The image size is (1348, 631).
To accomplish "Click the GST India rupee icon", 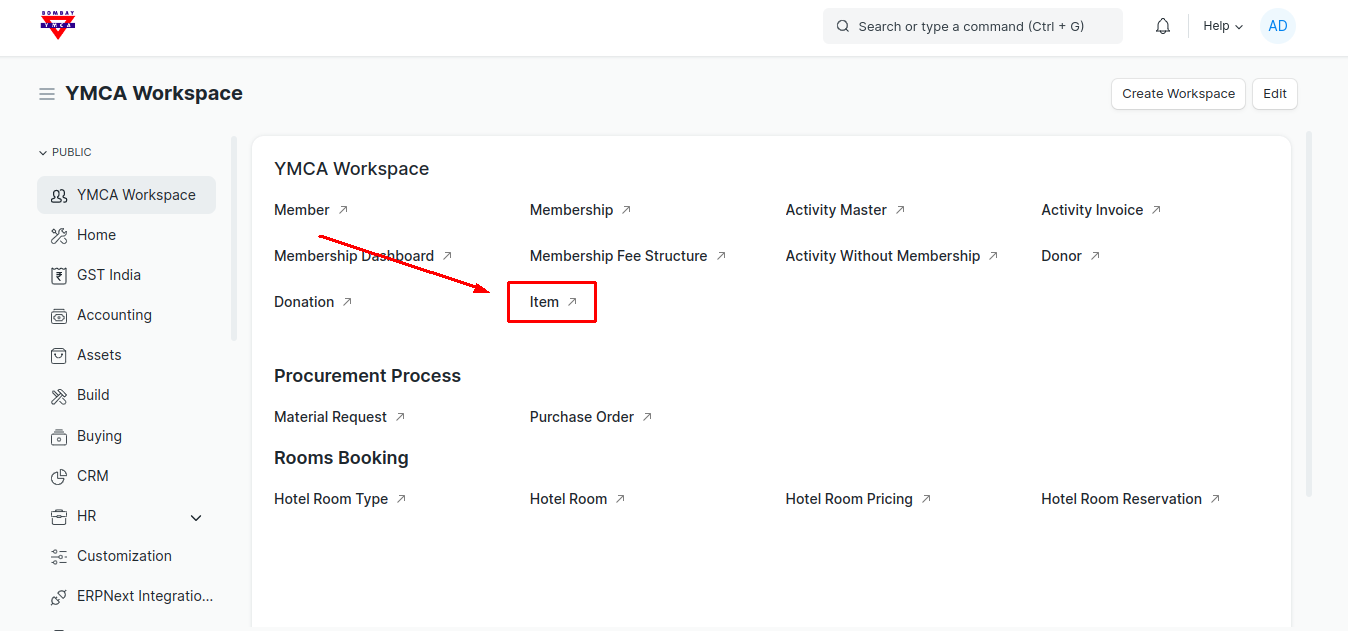I will tap(59, 275).
